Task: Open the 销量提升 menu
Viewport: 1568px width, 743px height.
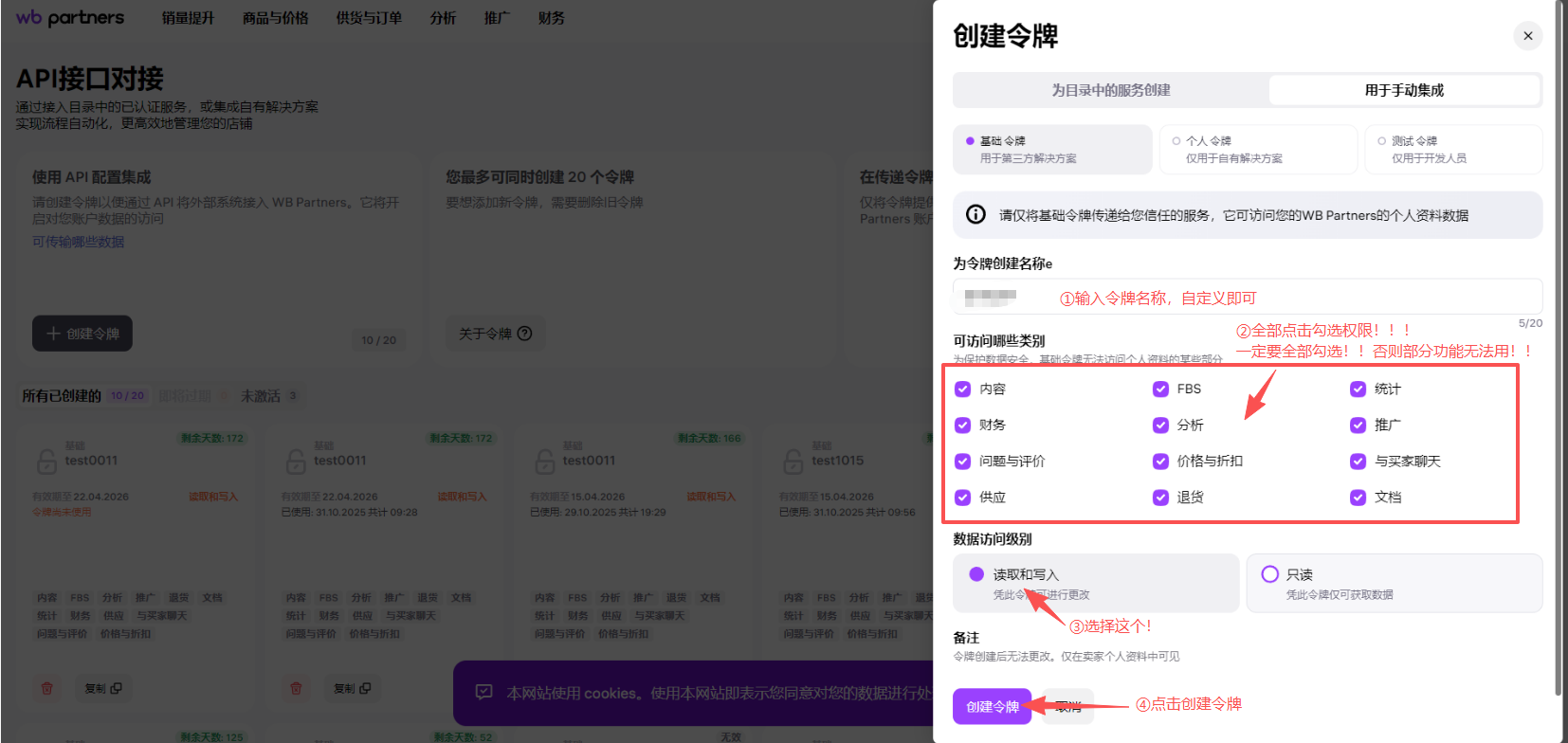Action: click(188, 18)
